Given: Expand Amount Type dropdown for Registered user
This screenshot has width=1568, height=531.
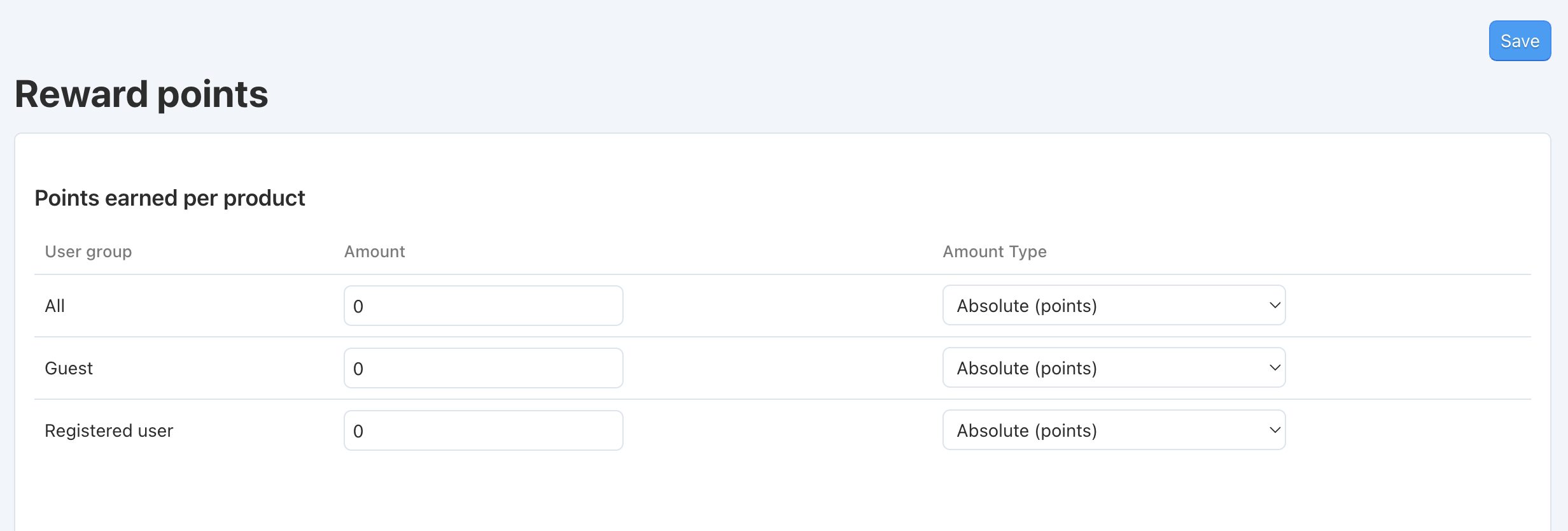Looking at the screenshot, I should click(1114, 430).
